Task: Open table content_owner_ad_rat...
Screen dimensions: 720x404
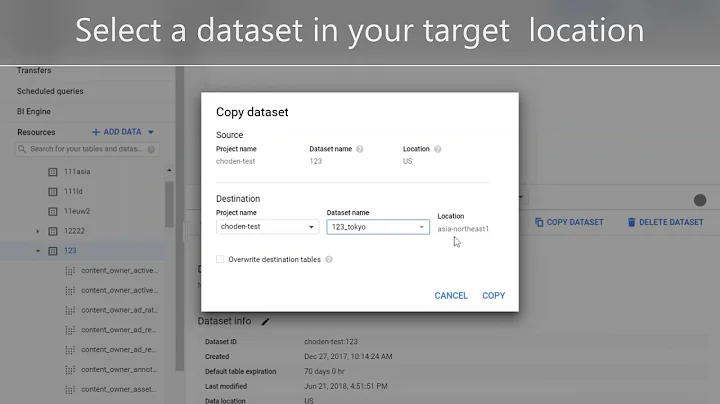Action: coord(119,310)
